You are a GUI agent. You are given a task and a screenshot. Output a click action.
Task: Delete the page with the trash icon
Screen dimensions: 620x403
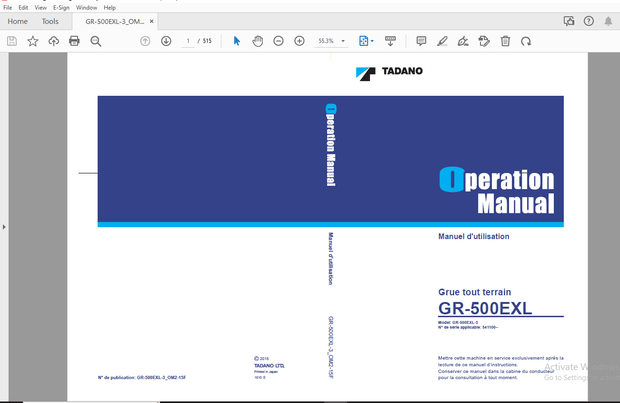tap(505, 41)
